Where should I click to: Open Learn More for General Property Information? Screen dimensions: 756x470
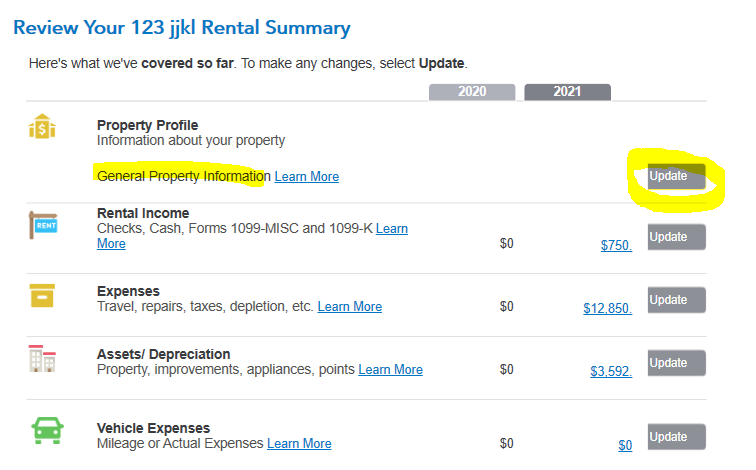[307, 176]
